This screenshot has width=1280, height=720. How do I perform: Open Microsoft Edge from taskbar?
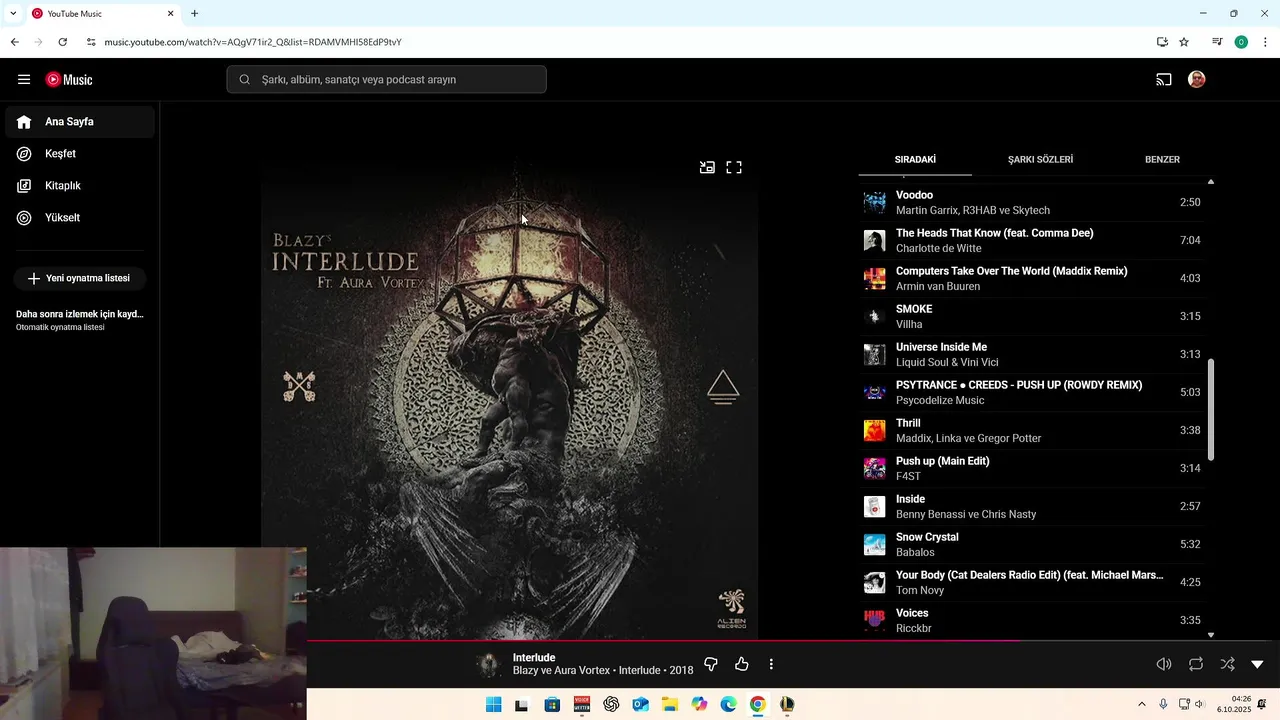(x=729, y=704)
